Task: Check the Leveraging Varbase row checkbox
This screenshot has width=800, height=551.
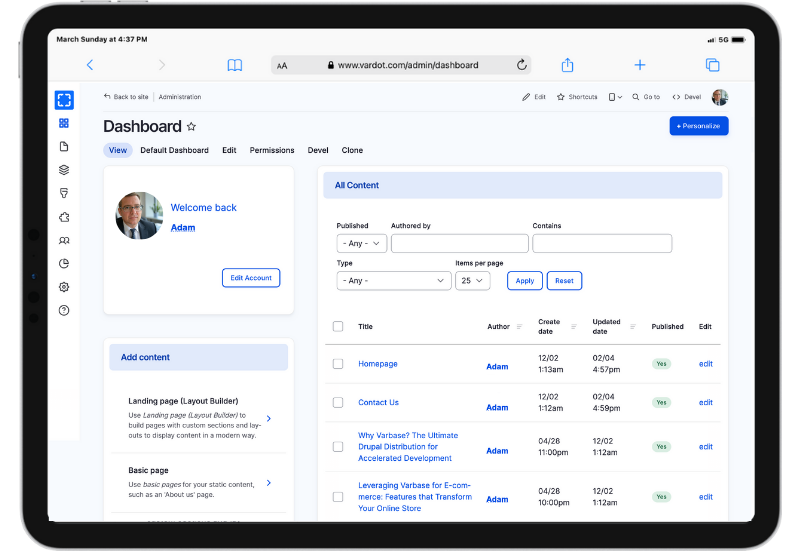Action: point(338,496)
